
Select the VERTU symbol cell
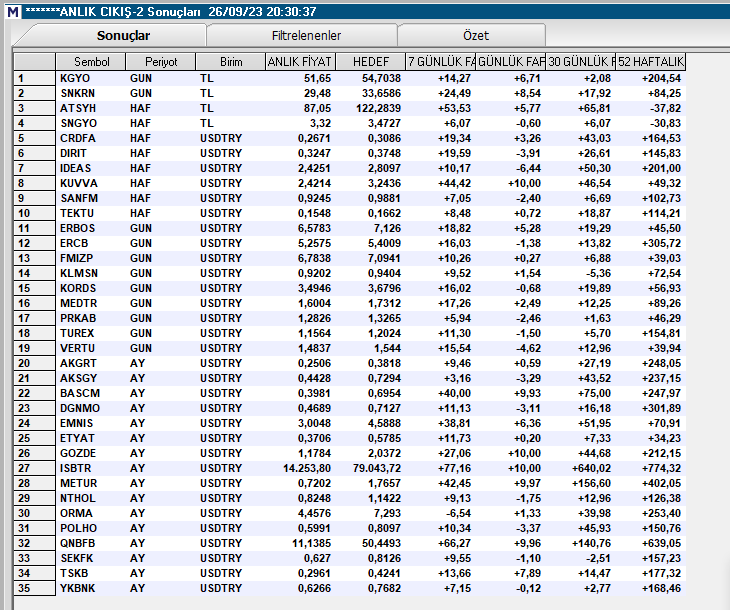[91, 348]
